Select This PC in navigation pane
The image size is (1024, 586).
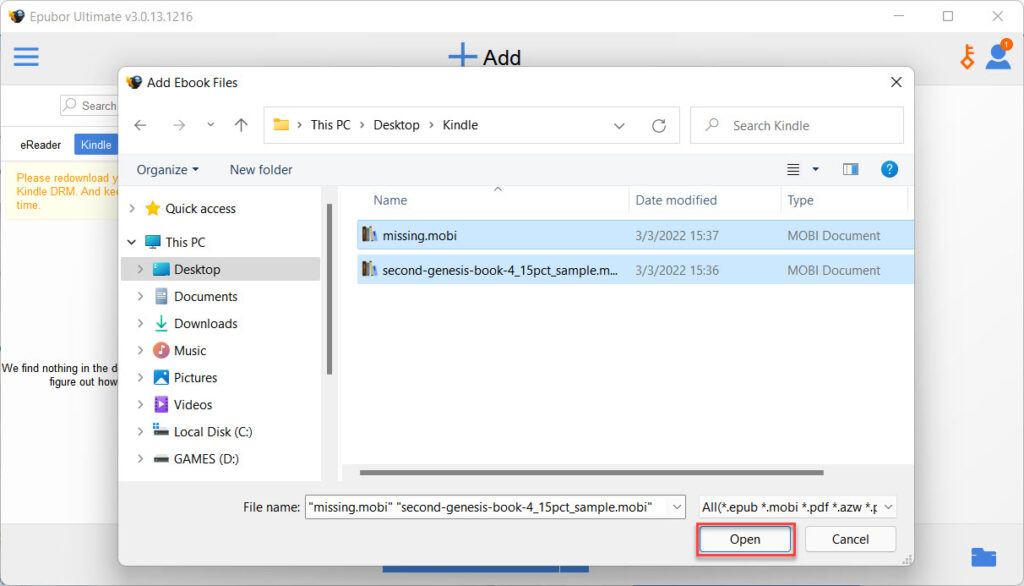(185, 242)
